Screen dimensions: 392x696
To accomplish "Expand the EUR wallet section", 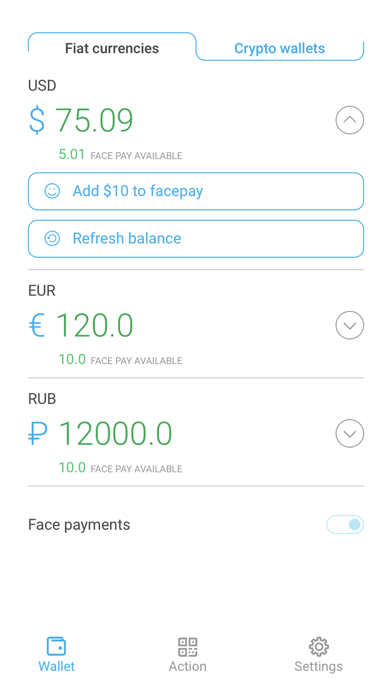I will [x=350, y=325].
